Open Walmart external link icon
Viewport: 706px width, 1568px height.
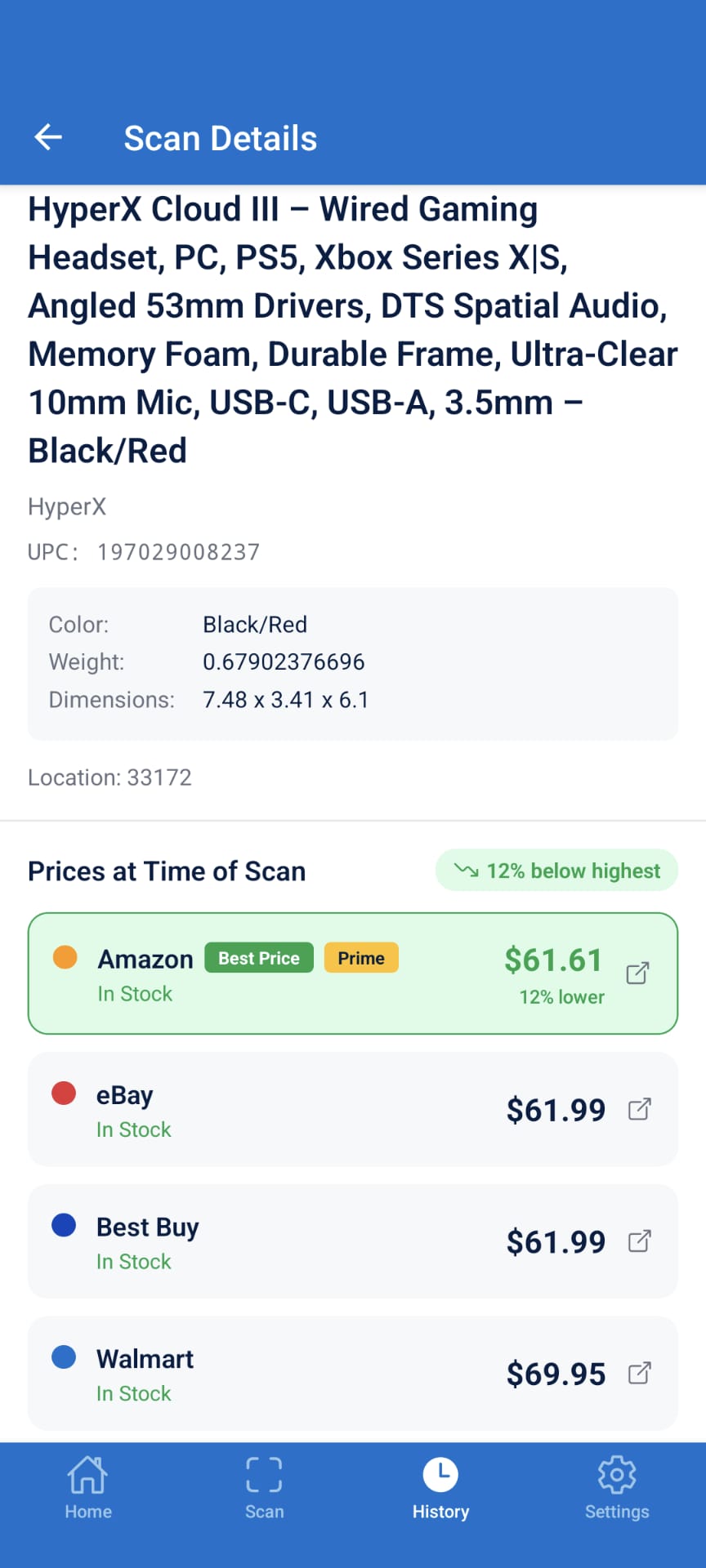click(x=639, y=1374)
